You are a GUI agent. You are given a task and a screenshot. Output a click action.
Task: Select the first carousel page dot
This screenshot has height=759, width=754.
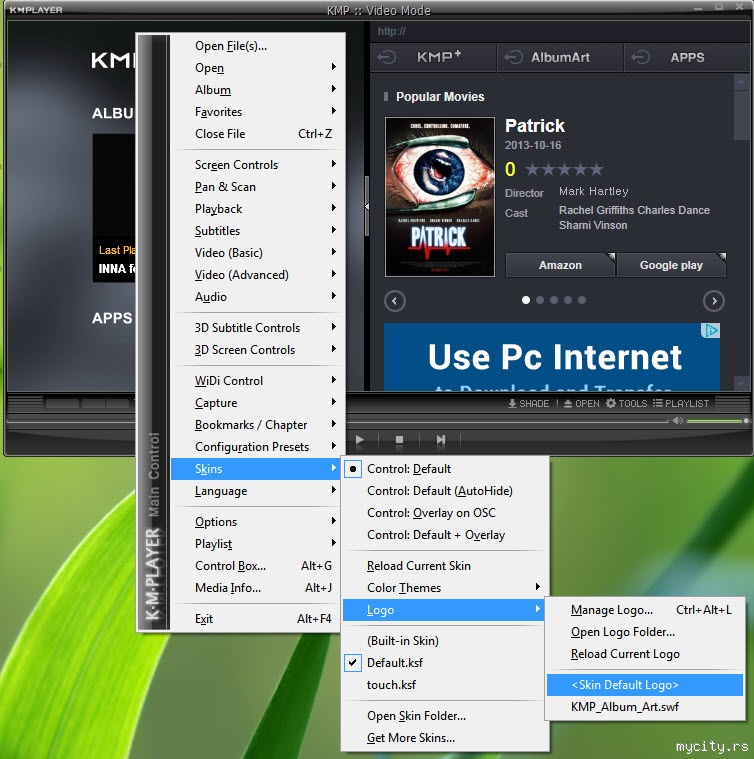526,300
